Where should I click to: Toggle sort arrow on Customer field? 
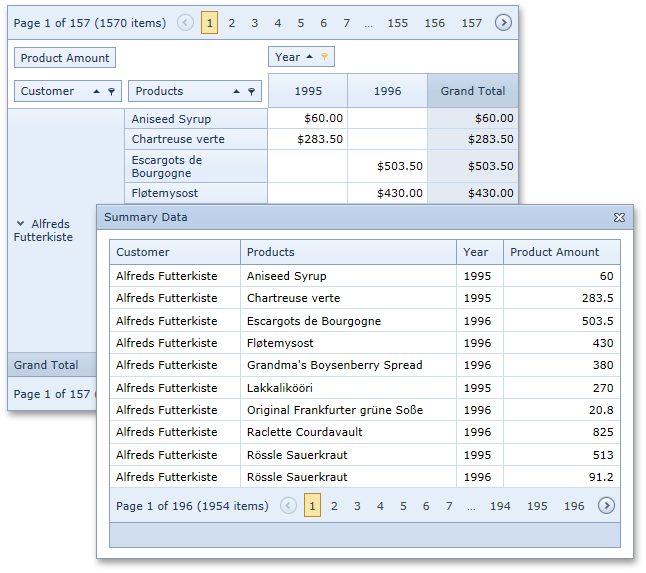coord(96,91)
